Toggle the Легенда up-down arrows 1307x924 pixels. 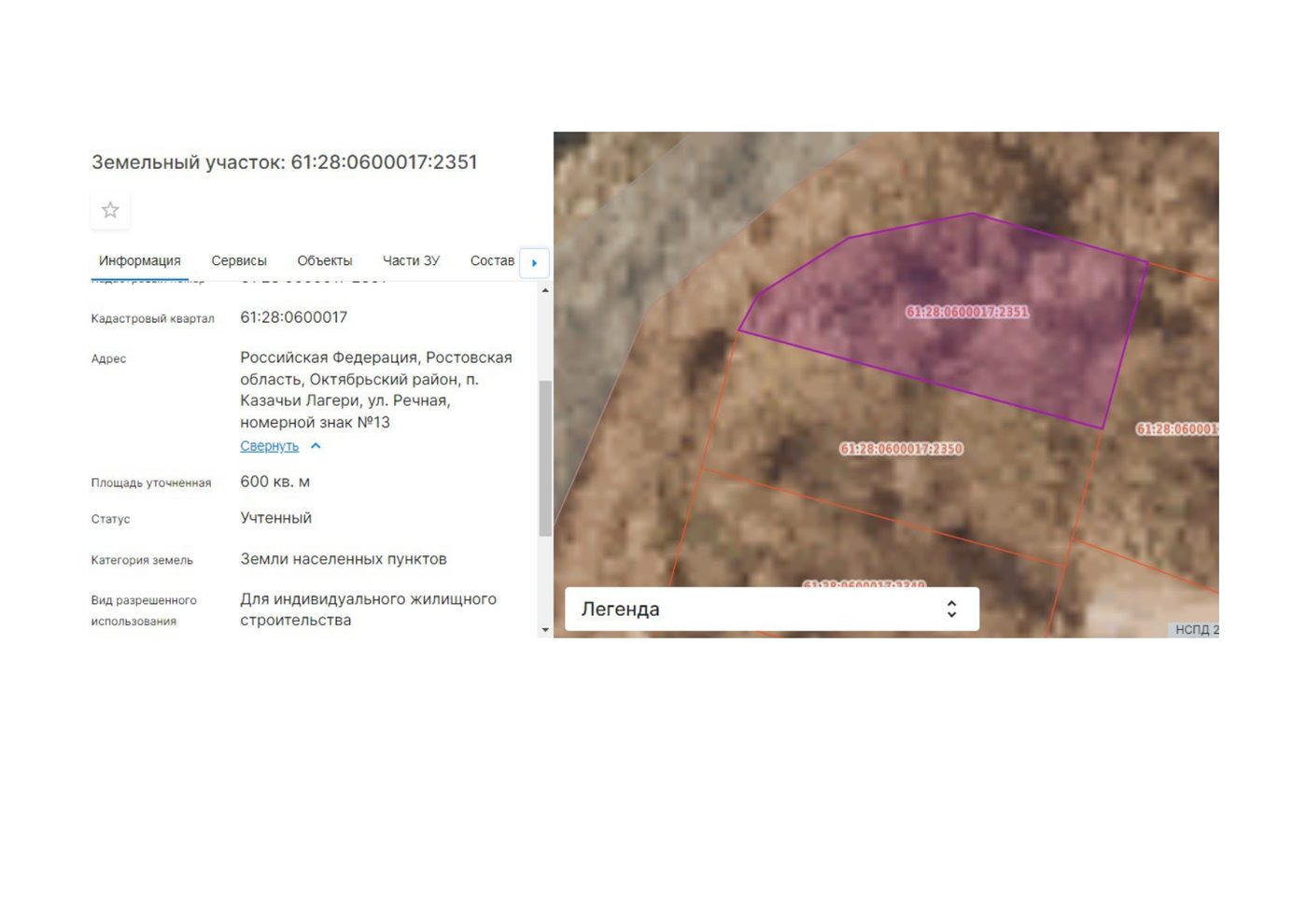[x=951, y=609]
